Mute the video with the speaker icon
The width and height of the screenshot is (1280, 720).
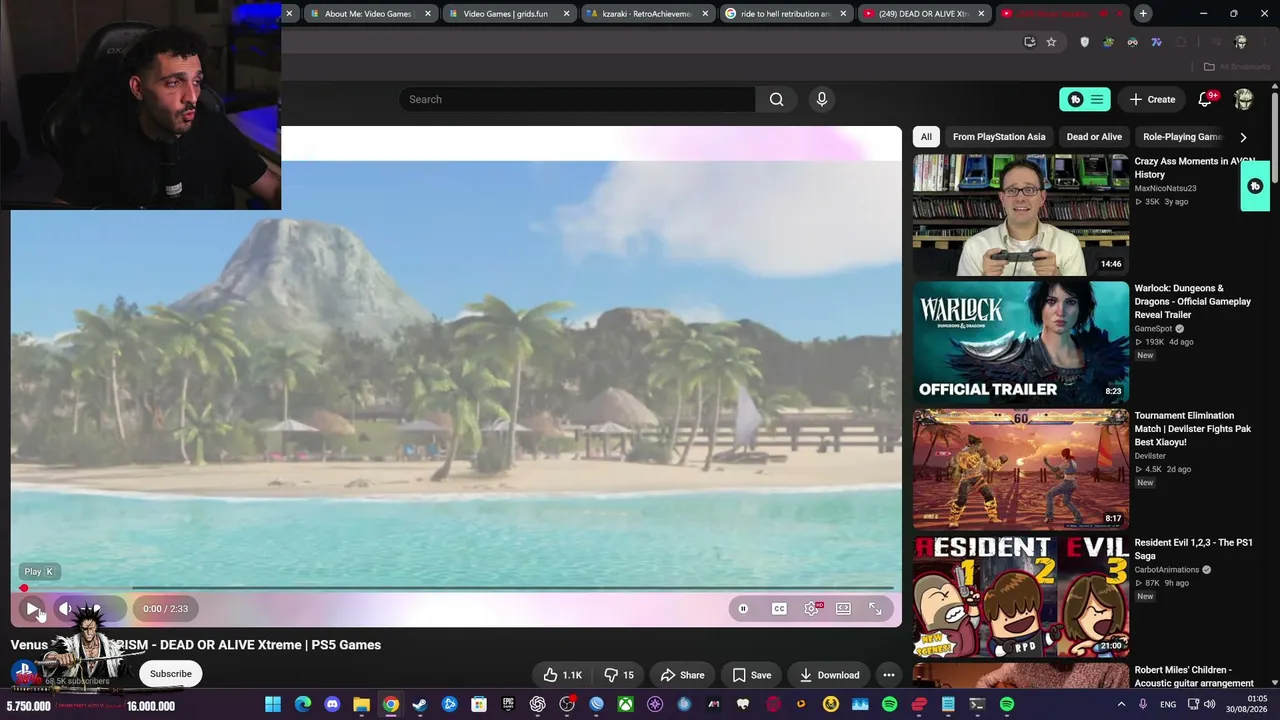pos(65,608)
